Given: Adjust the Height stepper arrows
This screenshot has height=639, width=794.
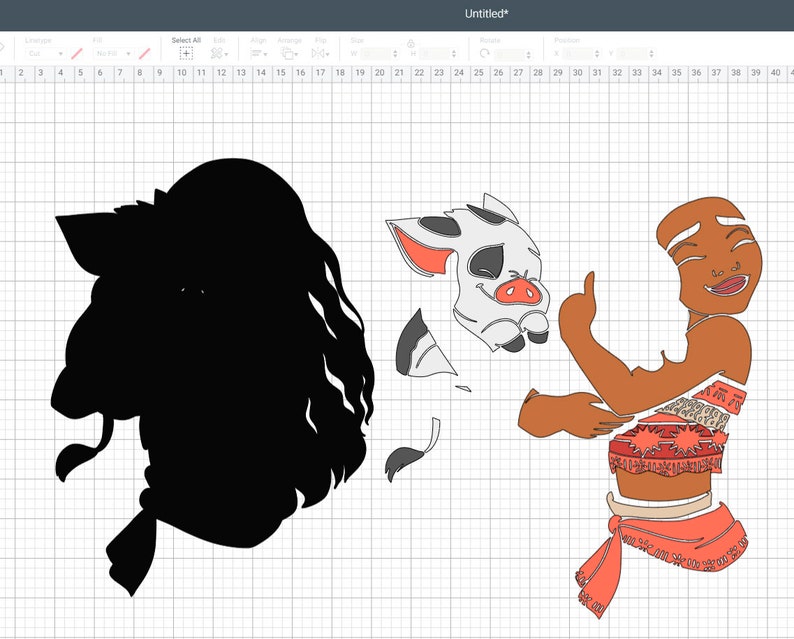Looking at the screenshot, I should pyautogui.click(x=454, y=53).
